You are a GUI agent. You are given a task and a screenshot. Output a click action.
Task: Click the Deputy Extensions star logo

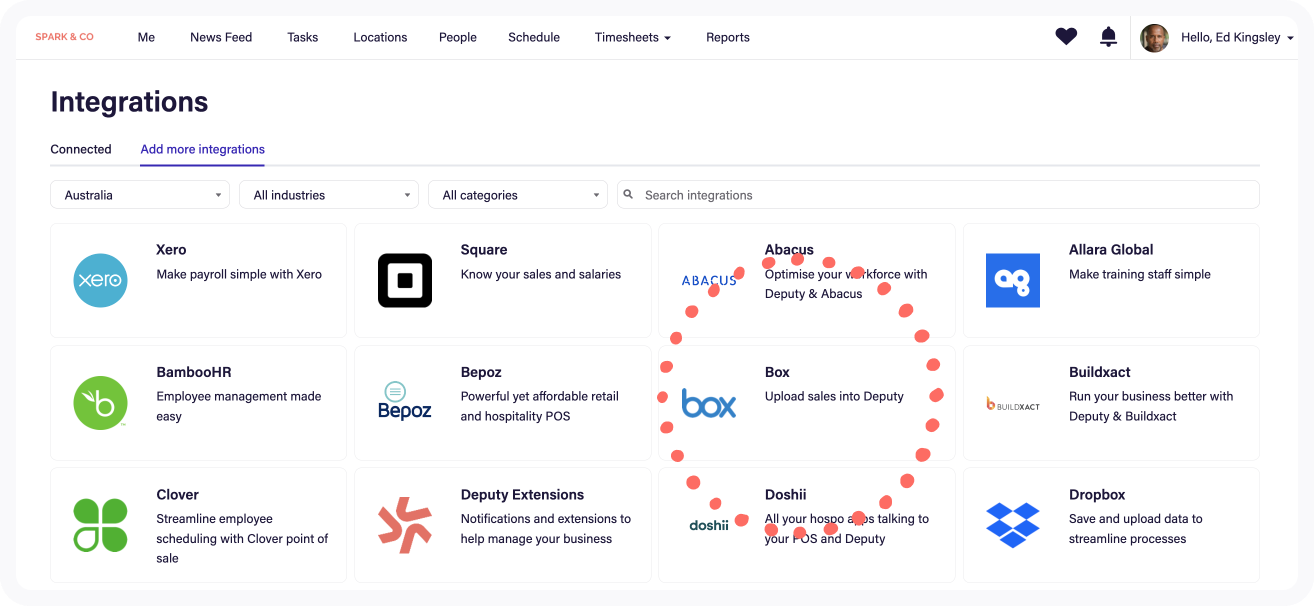405,525
